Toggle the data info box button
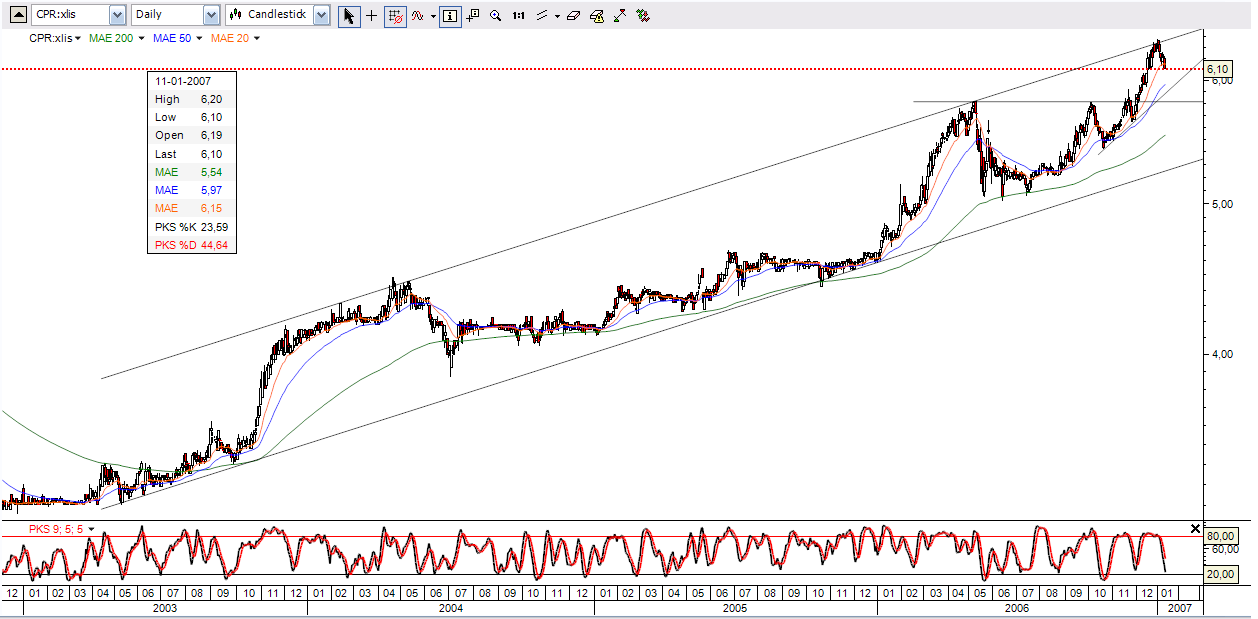The width and height of the screenshot is (1258, 619). (x=450, y=16)
